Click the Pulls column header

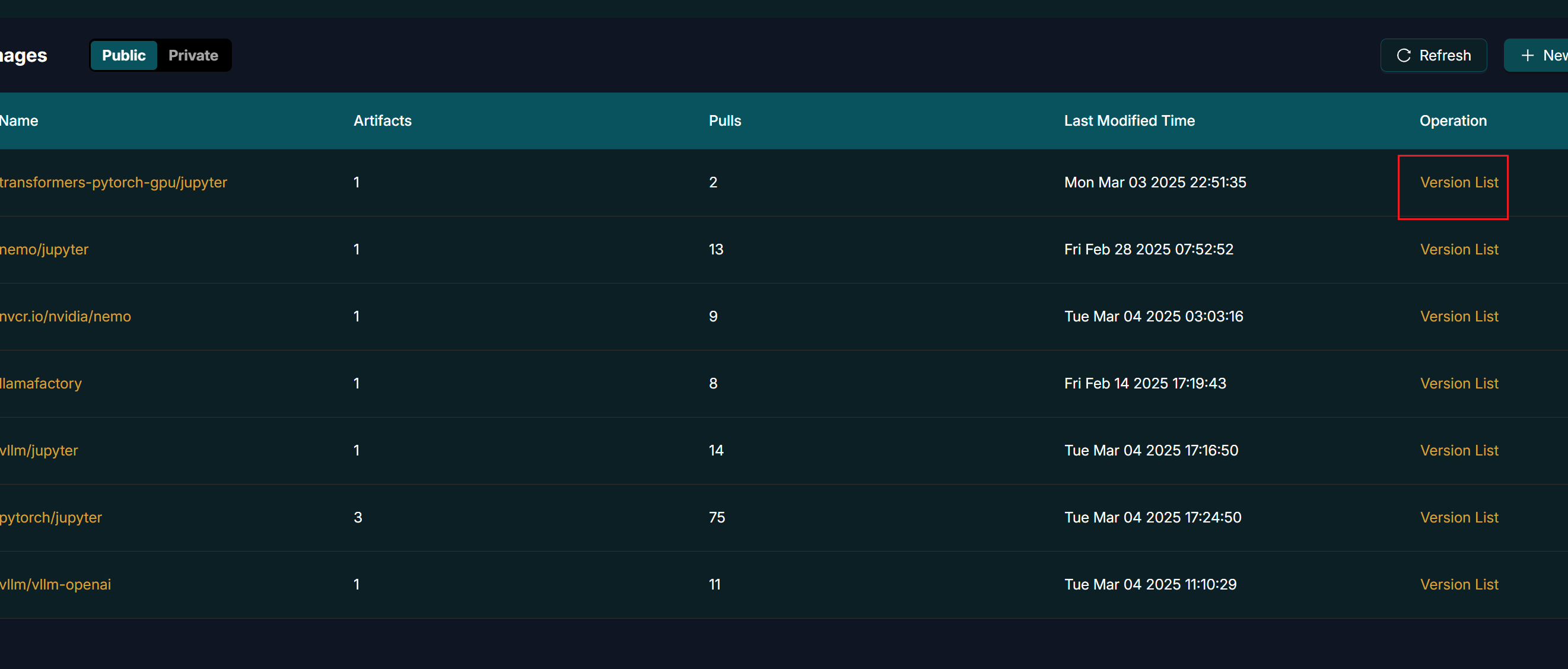tap(724, 120)
